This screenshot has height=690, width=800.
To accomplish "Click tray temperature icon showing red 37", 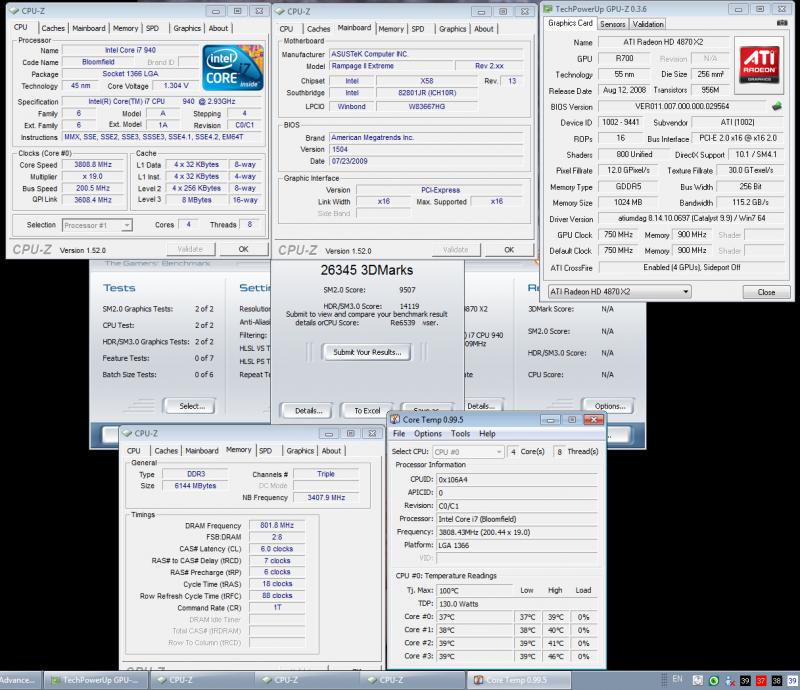I will (x=761, y=680).
